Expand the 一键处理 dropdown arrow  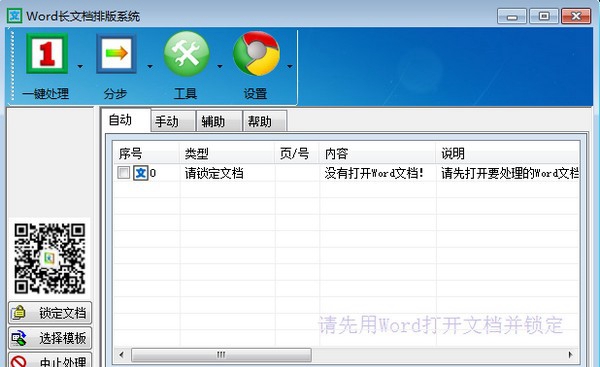pos(80,66)
